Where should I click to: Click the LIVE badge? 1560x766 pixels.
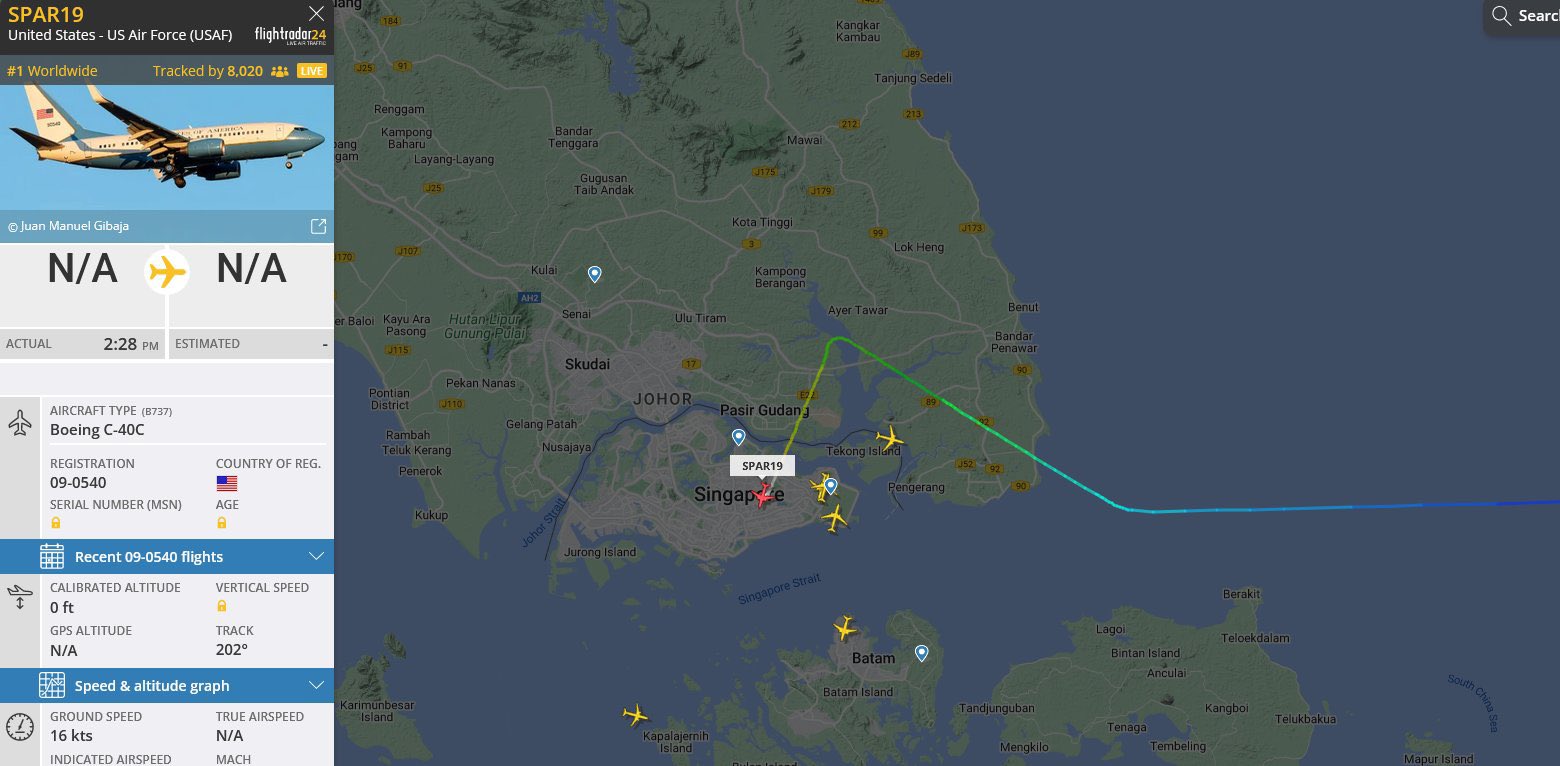pyautogui.click(x=312, y=71)
